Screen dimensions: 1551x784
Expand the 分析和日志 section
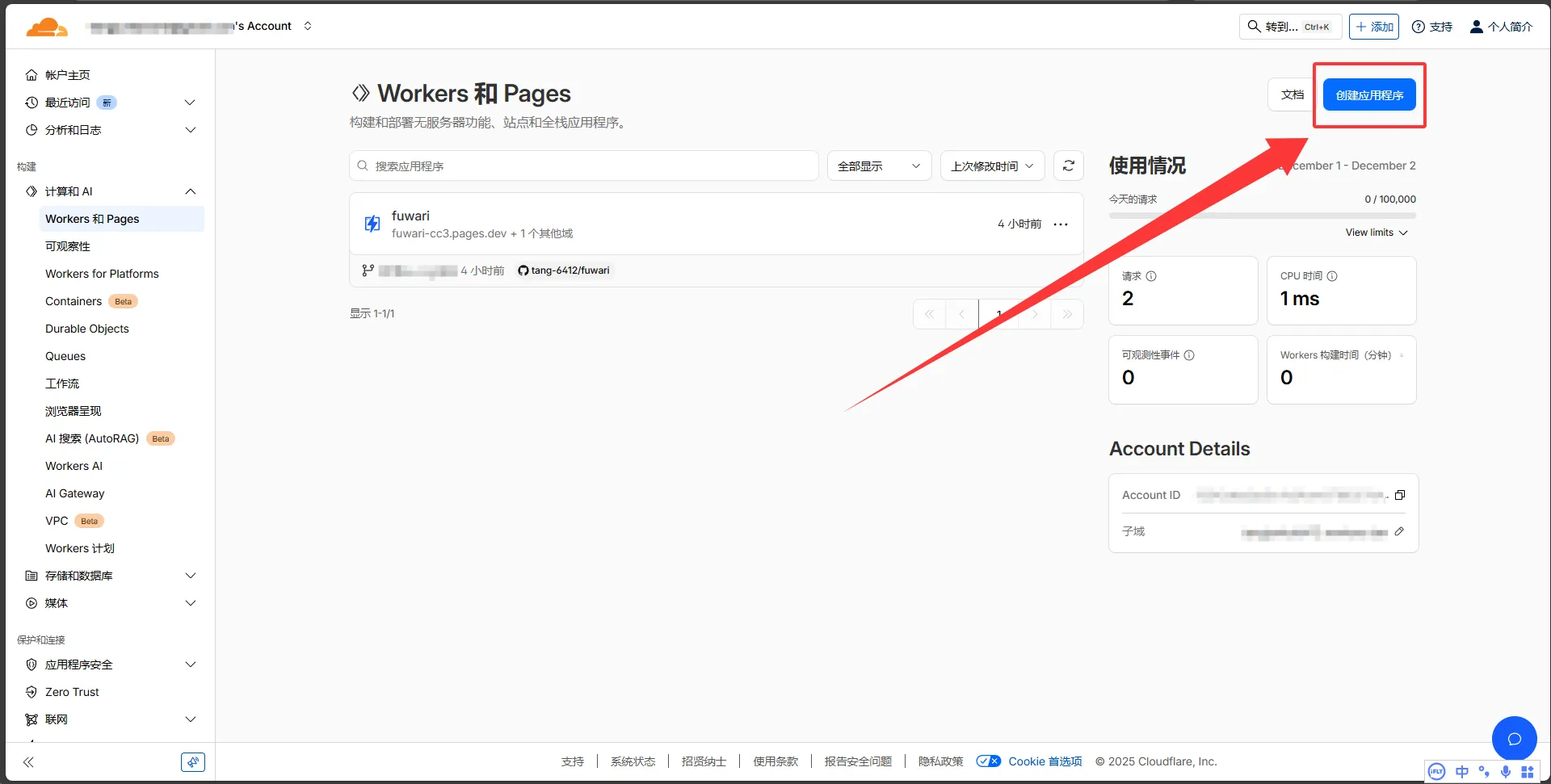tap(191, 130)
